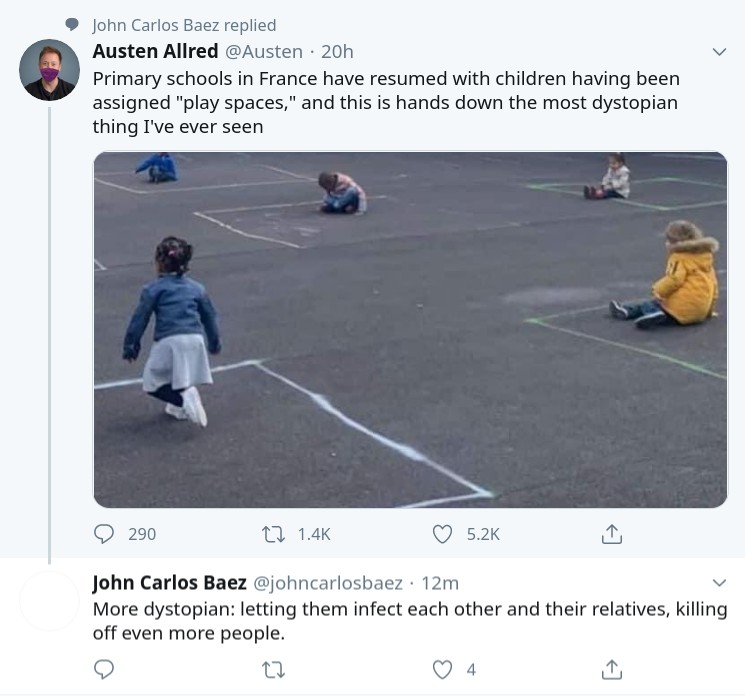Reply to Austen Allred's tweet
The width and height of the screenshot is (745, 696).
point(104,534)
